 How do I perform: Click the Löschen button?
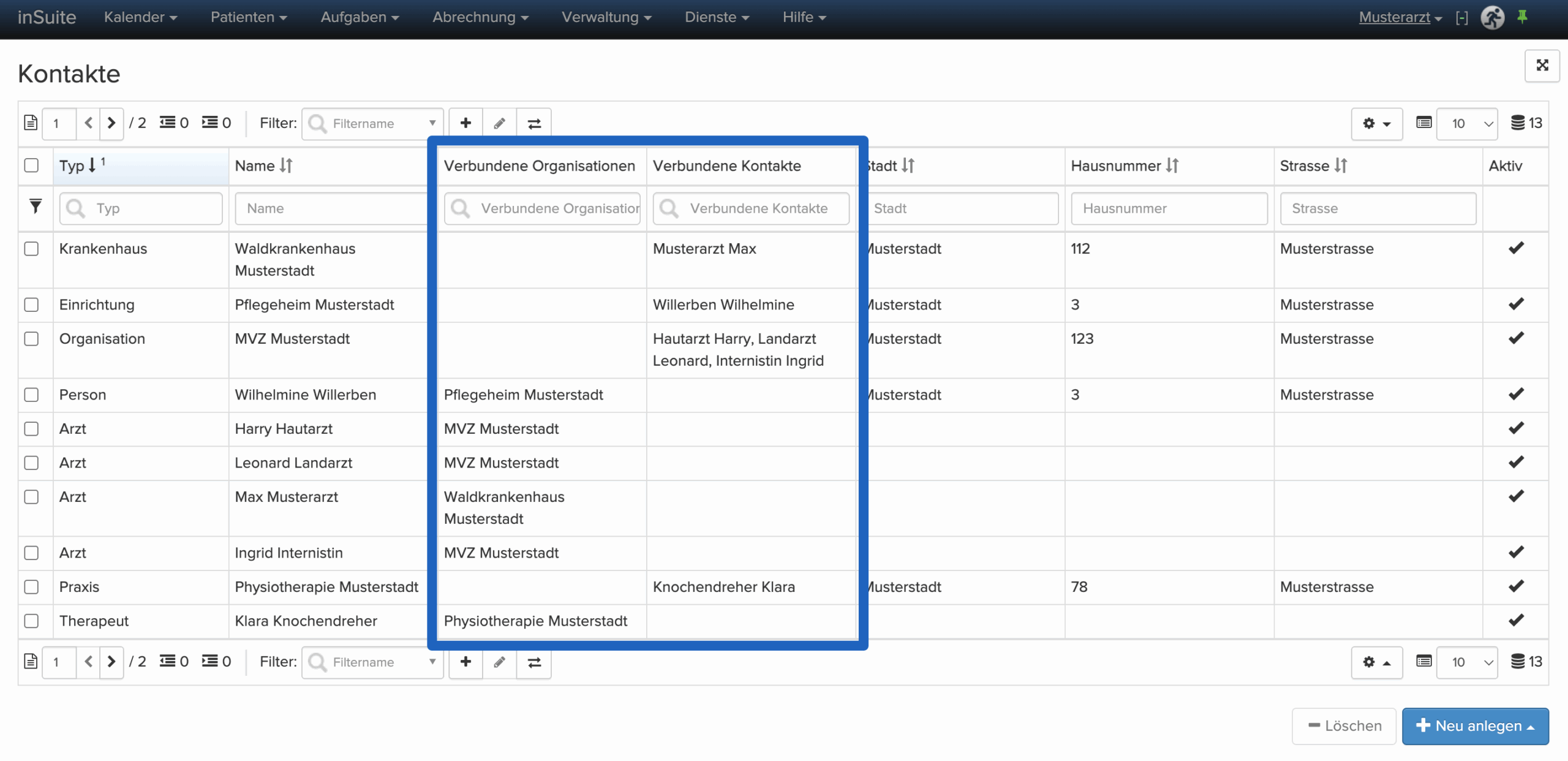[x=1344, y=726]
